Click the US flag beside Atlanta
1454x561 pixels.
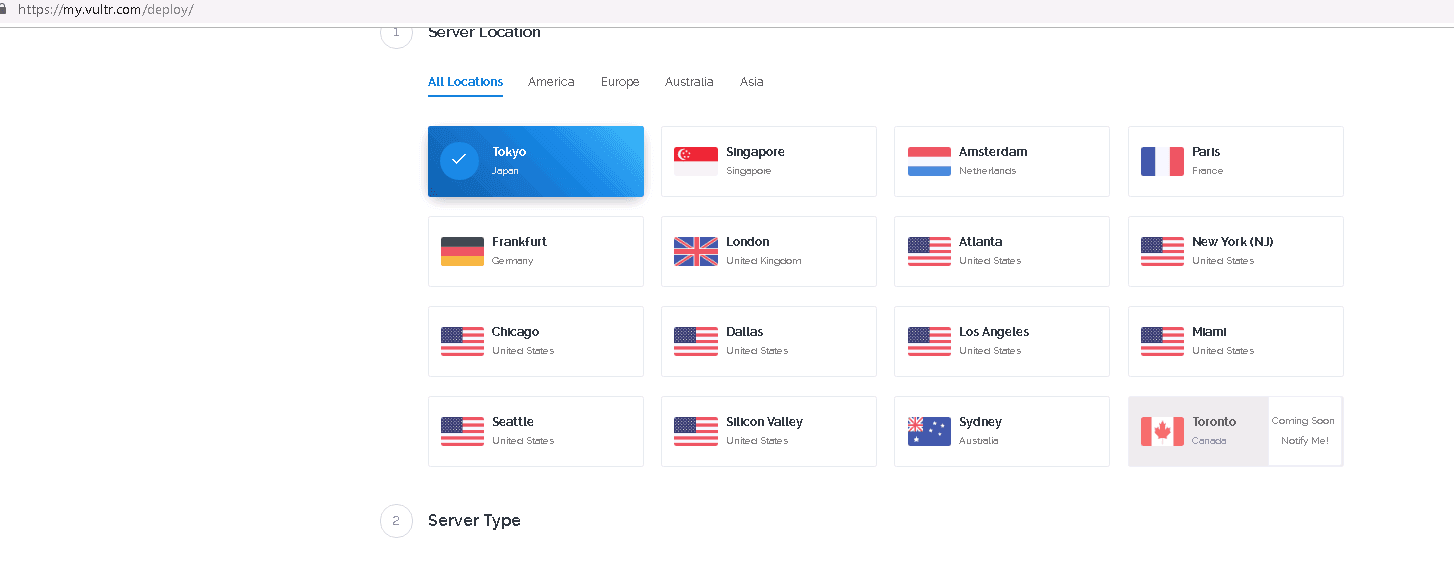coord(929,251)
